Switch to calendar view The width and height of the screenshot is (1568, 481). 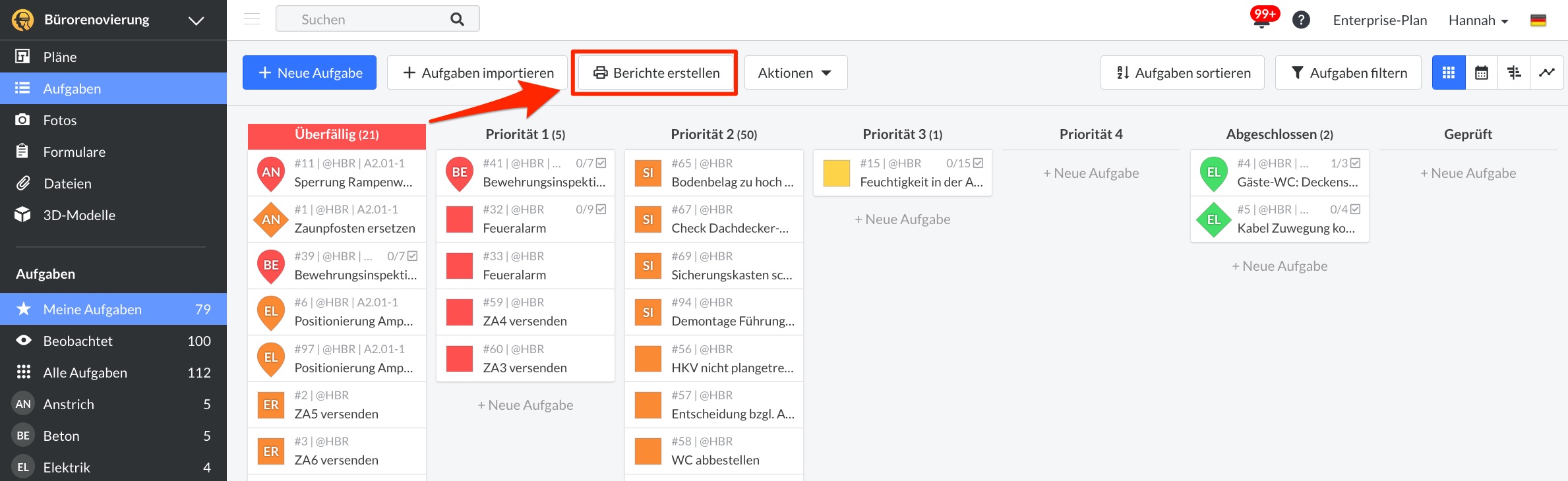[1482, 72]
